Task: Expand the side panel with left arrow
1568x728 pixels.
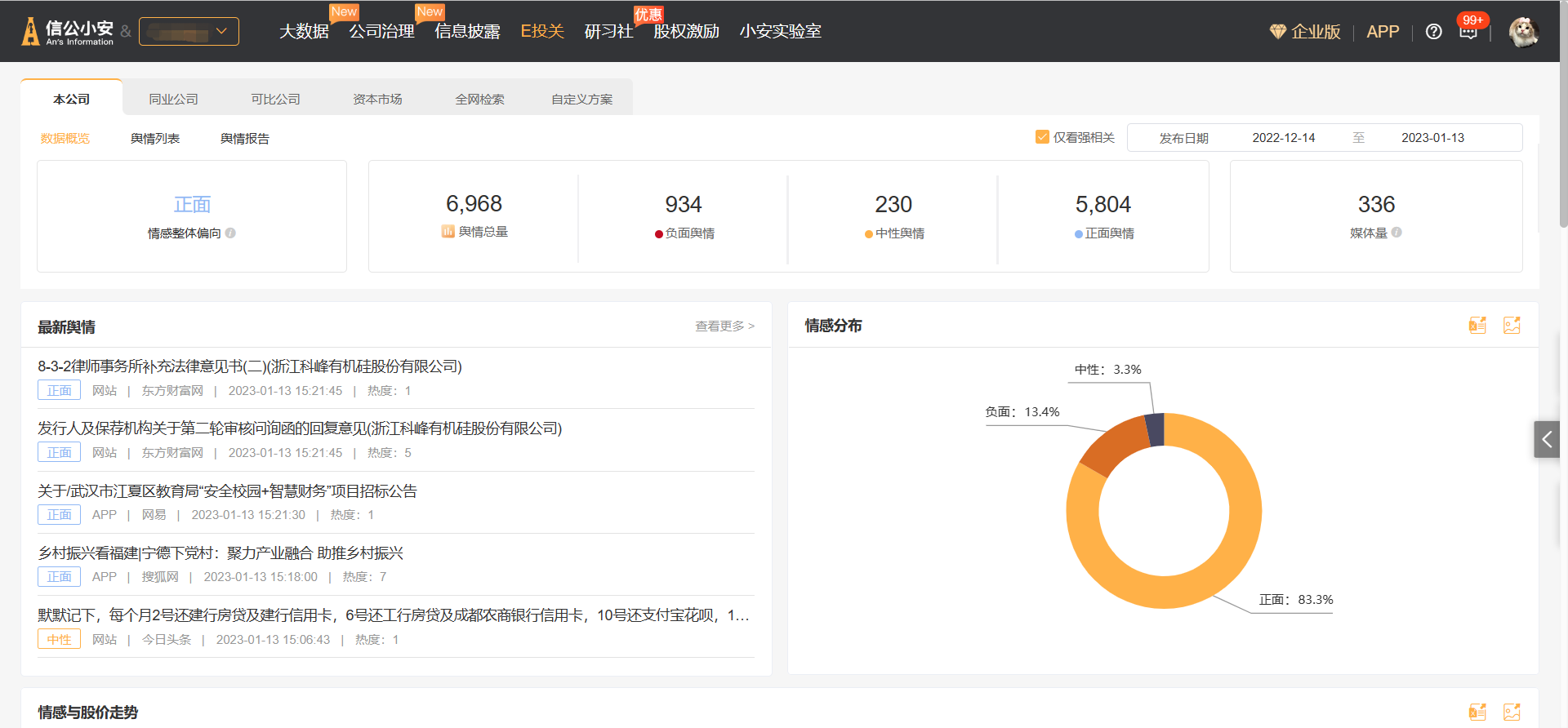Action: pos(1547,439)
